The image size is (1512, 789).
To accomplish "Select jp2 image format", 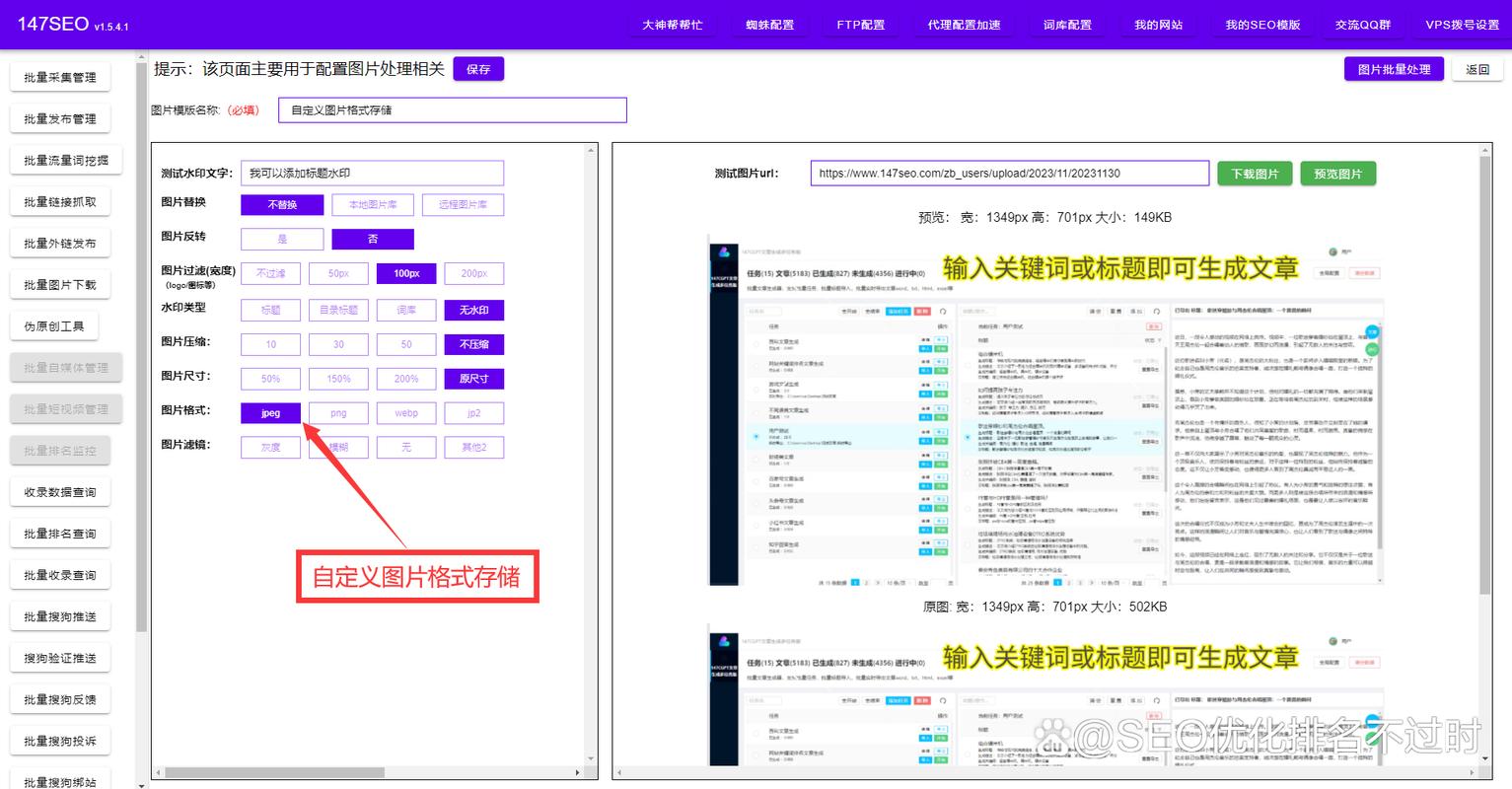I will [474, 413].
